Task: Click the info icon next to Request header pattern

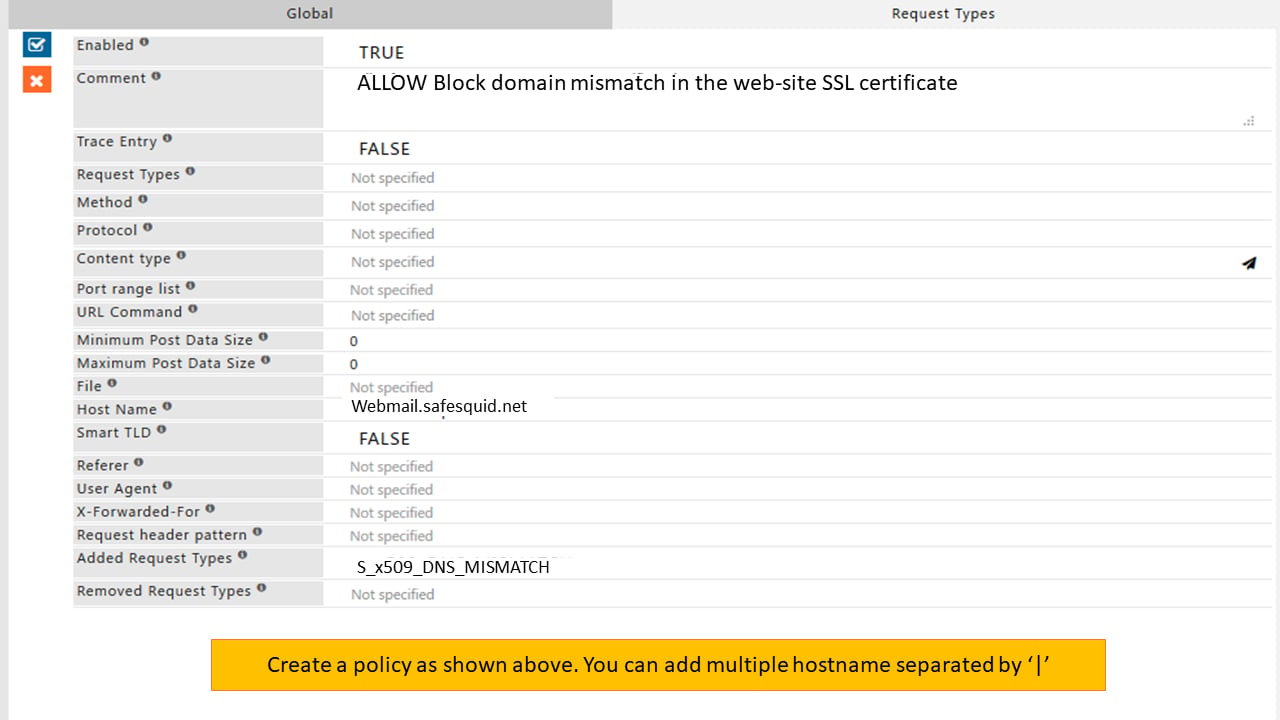Action: click(x=257, y=533)
